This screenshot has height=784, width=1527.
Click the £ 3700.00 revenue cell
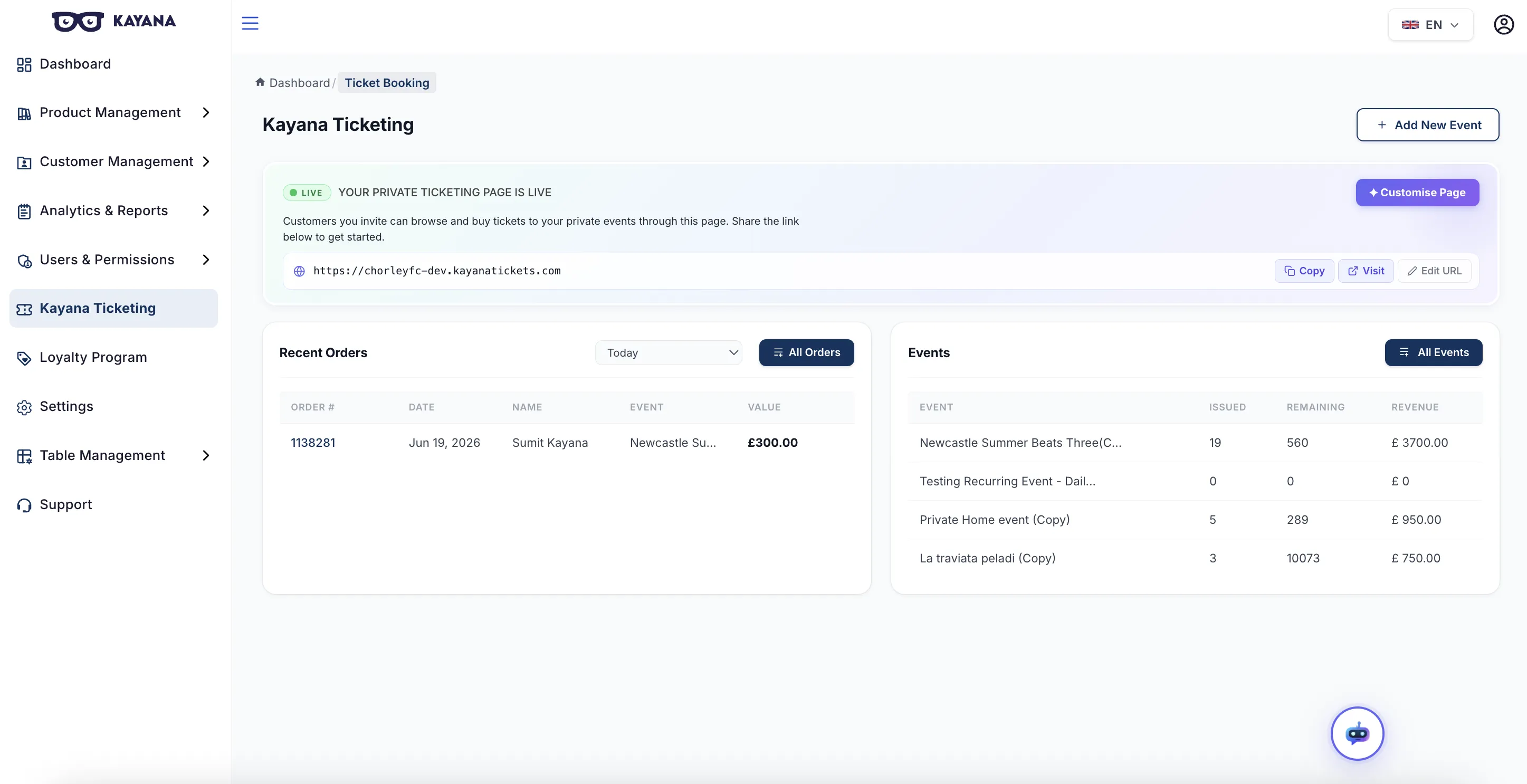[x=1420, y=443]
